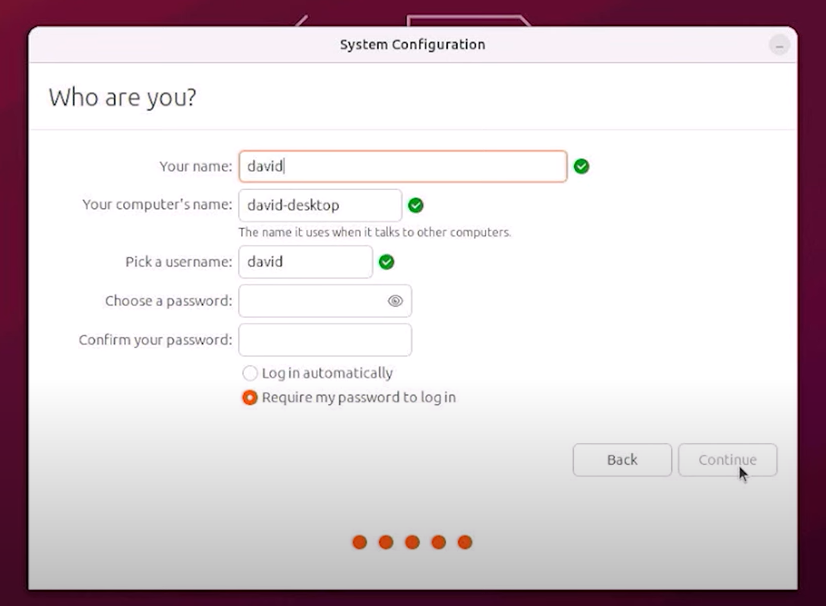Edit the computer's name field david-desktop
Image resolution: width=826 pixels, height=606 pixels.
click(x=320, y=205)
